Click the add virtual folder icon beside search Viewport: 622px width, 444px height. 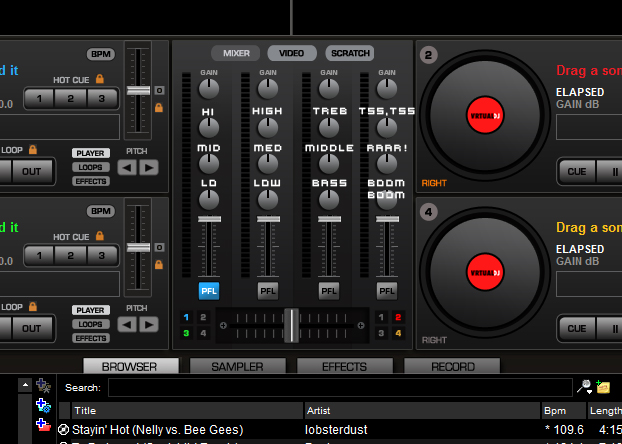pos(603,386)
